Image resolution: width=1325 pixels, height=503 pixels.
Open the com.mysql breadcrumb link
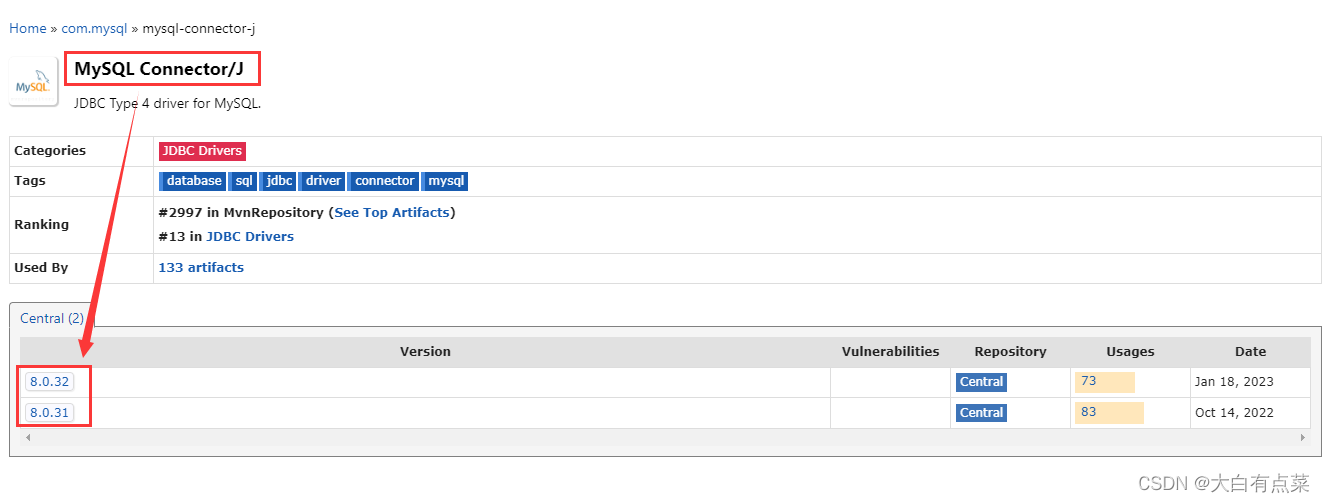click(x=95, y=28)
